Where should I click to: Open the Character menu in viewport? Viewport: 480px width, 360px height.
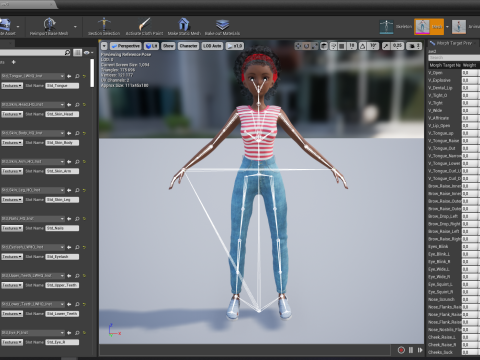coord(188,46)
